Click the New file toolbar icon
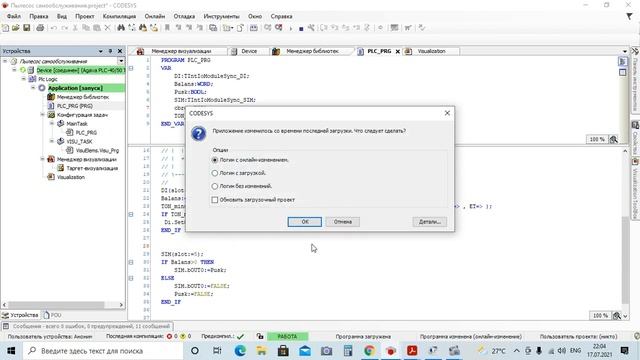Image resolution: width=640 pixels, height=360 pixels. 5,28
